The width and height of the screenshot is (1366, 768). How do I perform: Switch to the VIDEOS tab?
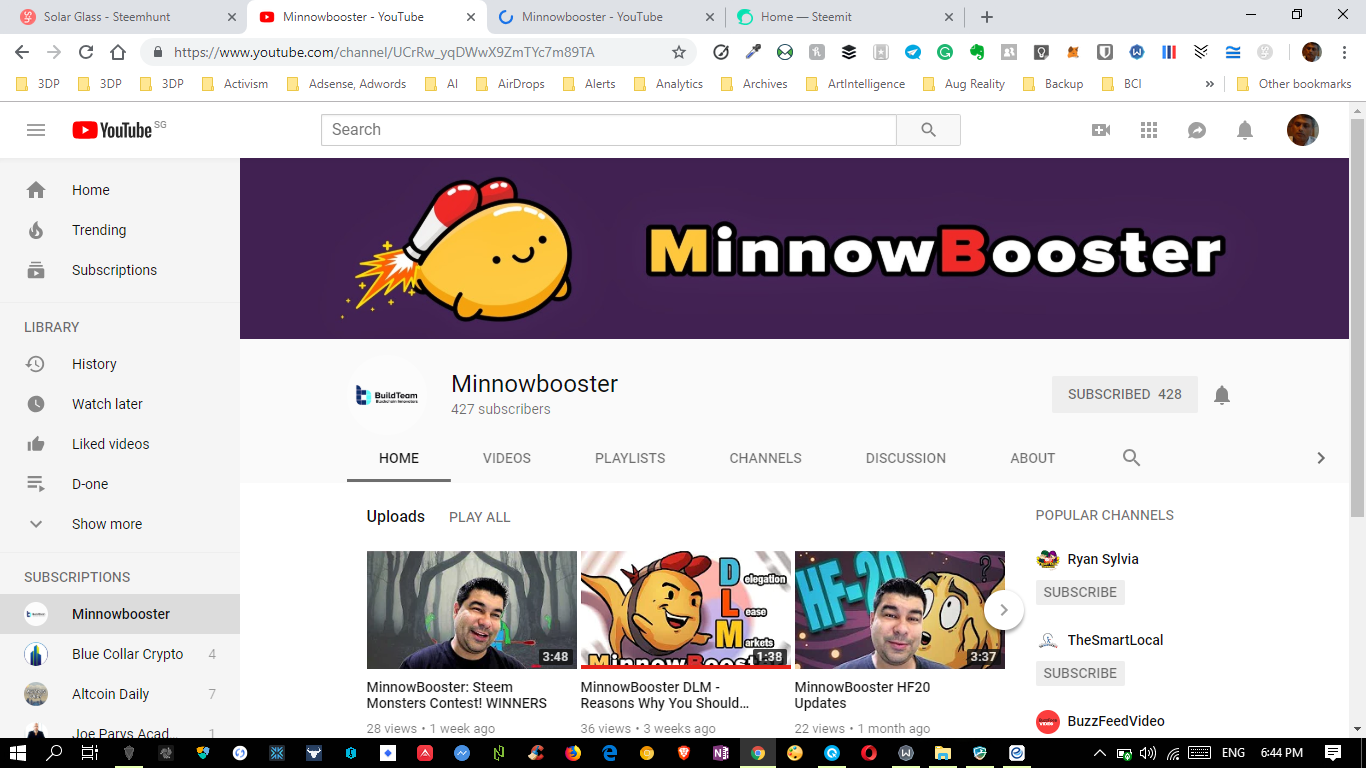(507, 458)
